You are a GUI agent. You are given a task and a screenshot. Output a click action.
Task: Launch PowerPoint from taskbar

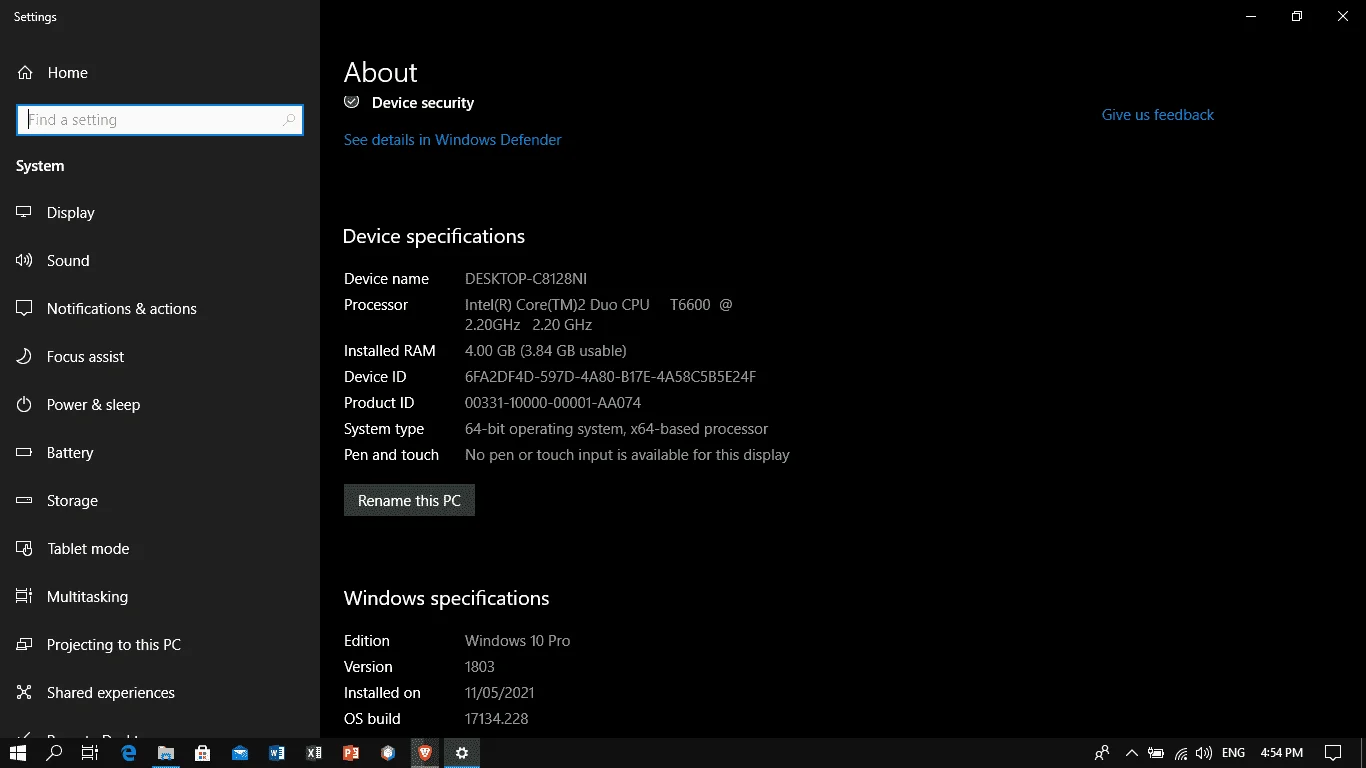coord(351,753)
